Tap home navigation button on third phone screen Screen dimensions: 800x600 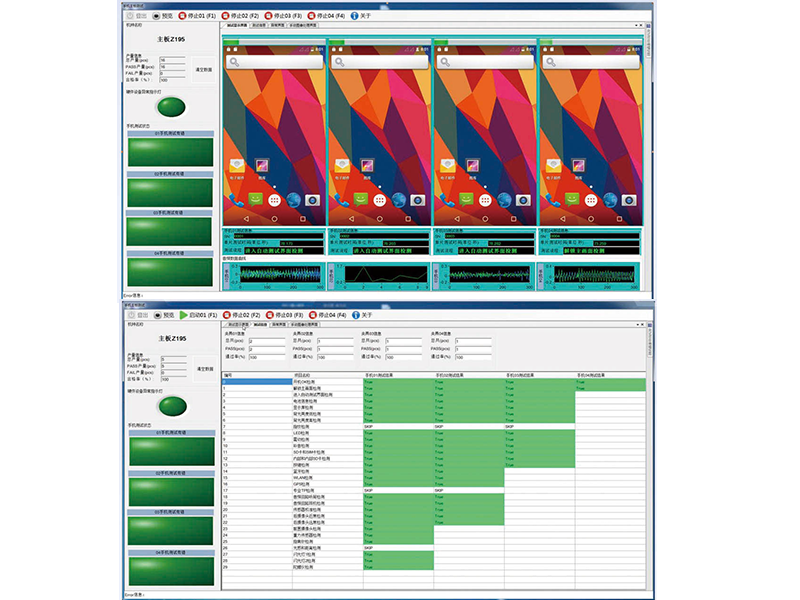tap(485, 217)
